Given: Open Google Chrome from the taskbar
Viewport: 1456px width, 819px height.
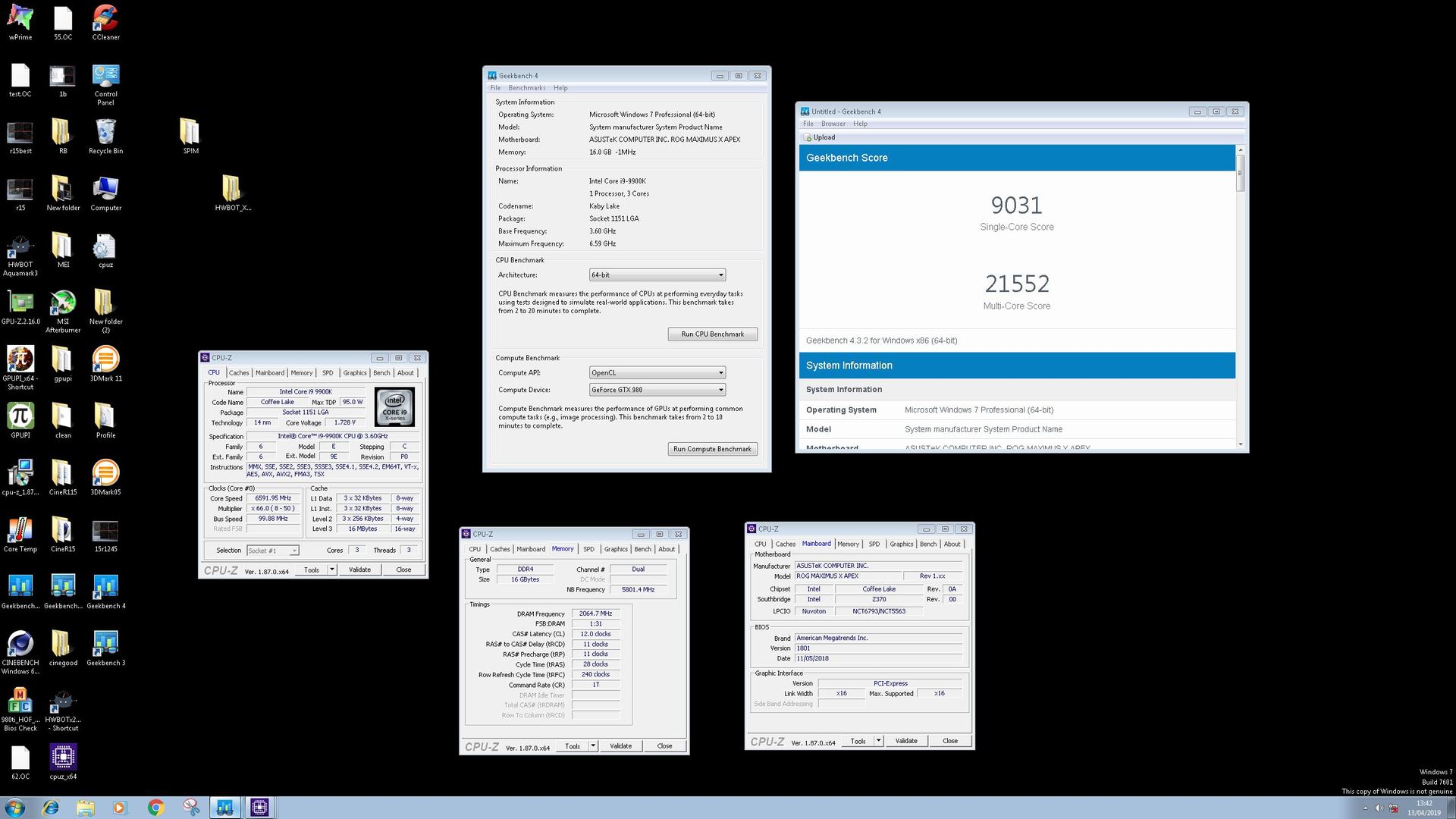Looking at the screenshot, I should coord(155,808).
